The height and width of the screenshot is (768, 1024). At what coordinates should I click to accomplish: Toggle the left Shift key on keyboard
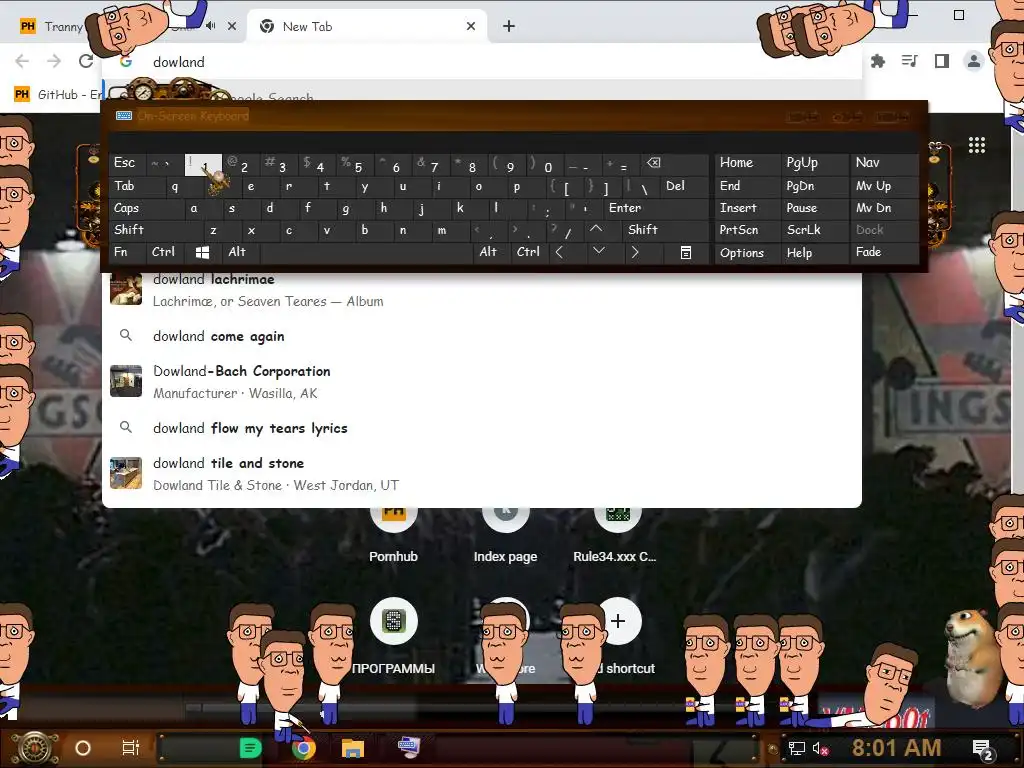[x=157, y=230]
